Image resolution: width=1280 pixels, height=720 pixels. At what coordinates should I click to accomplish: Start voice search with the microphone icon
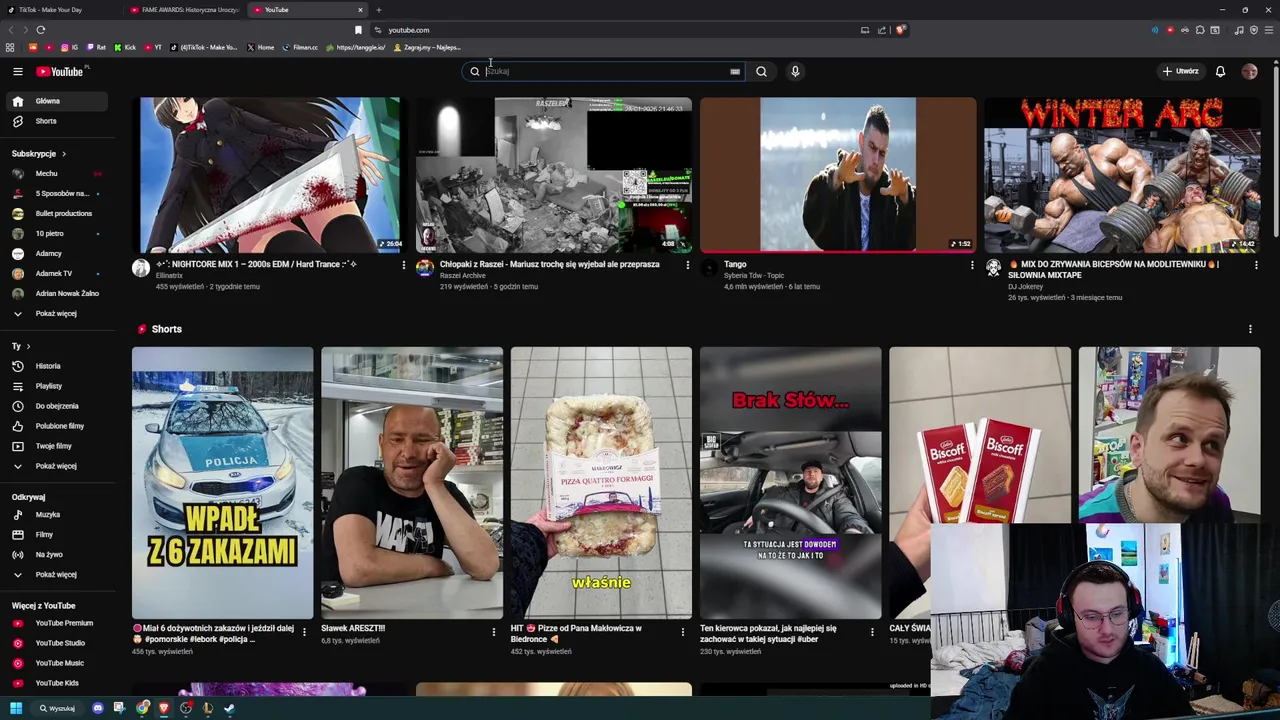(x=795, y=71)
